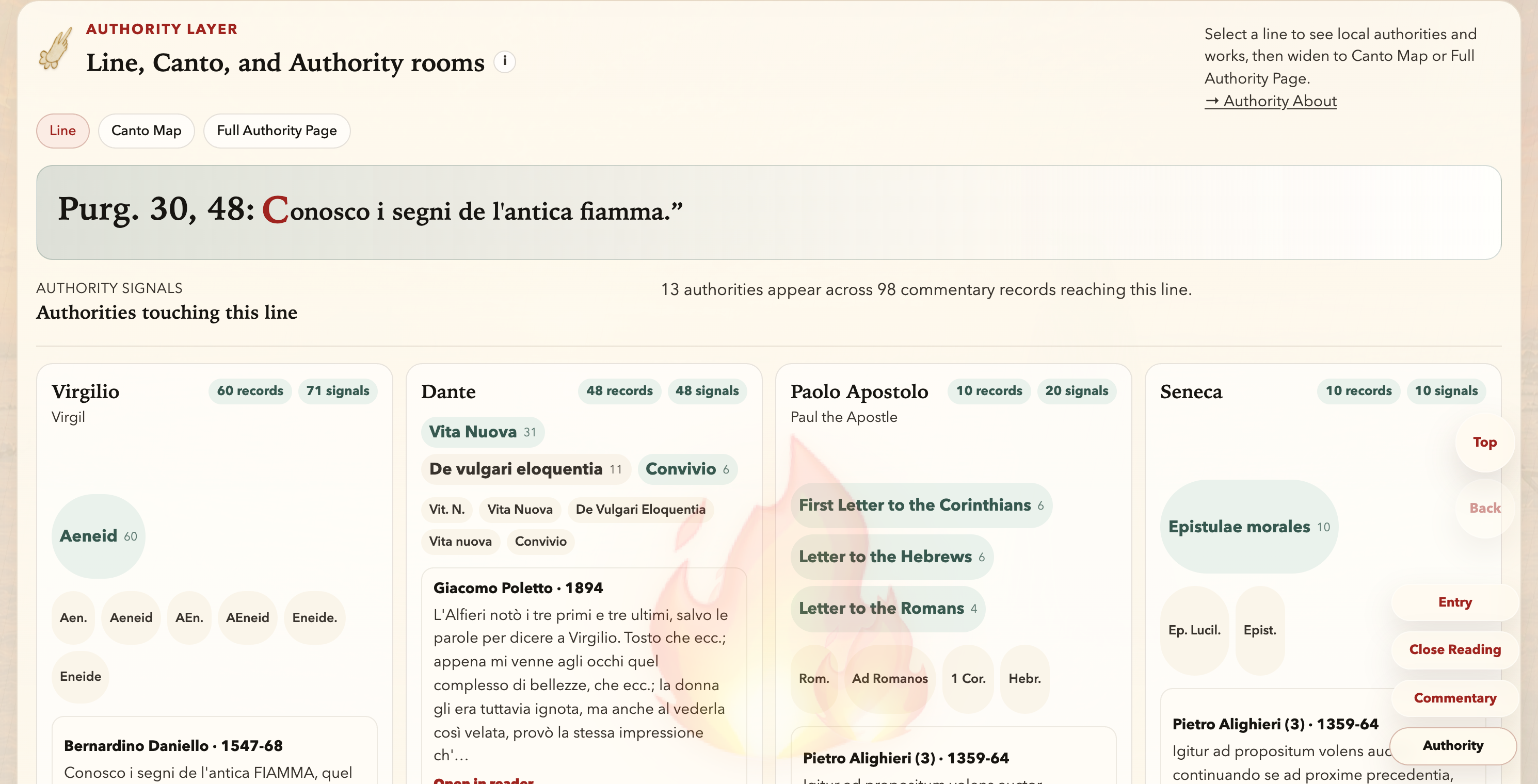1538x784 pixels.
Task: Click the Seneca authority name
Action: [x=1191, y=391]
